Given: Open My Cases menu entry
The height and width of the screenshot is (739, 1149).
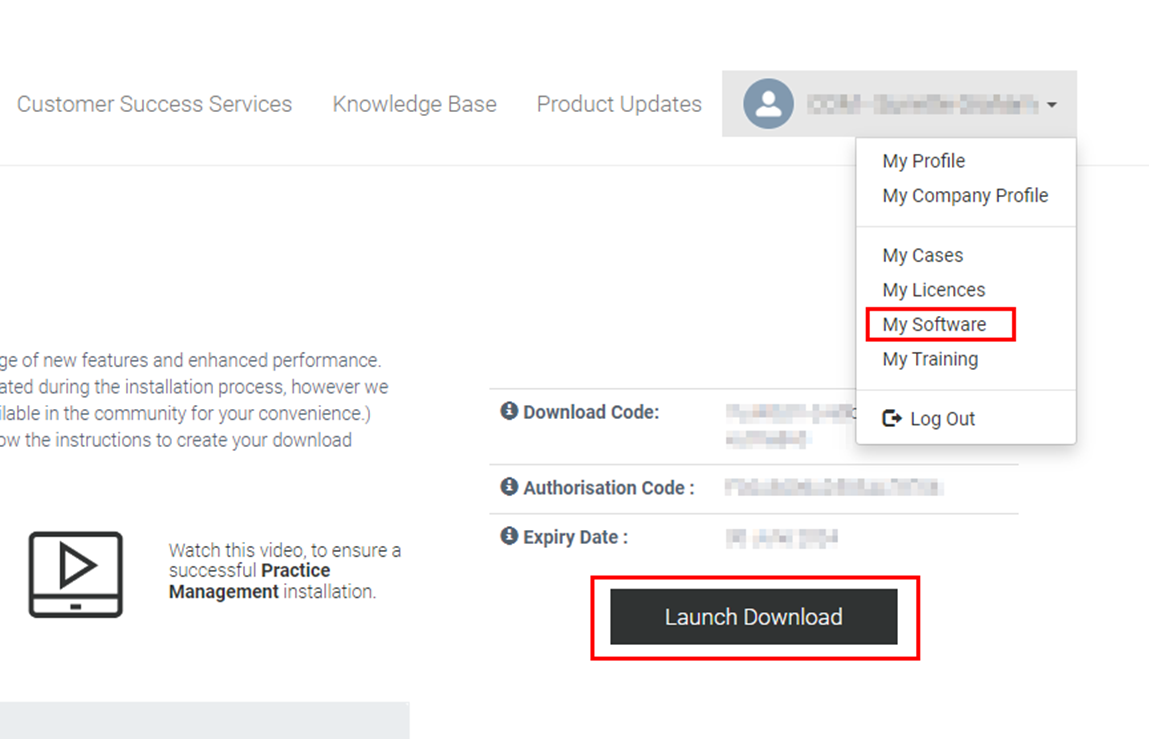Looking at the screenshot, I should (922, 256).
